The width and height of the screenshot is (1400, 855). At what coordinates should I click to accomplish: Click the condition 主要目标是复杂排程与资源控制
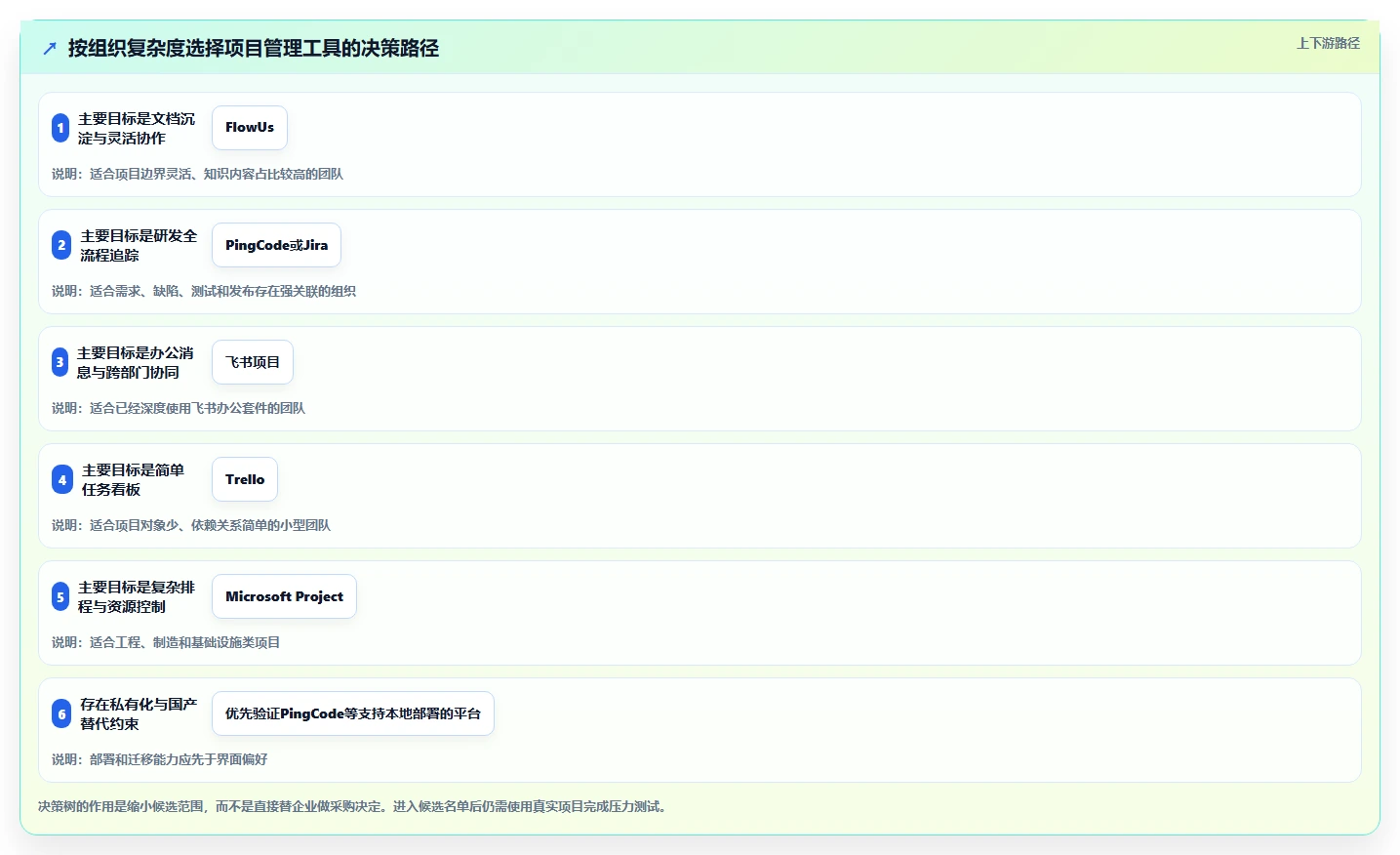click(137, 596)
